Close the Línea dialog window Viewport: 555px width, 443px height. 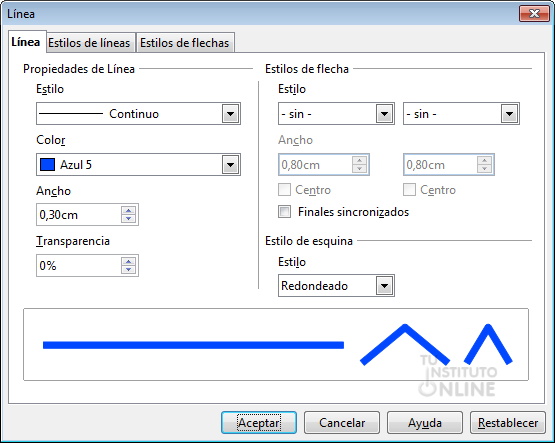pos(534,14)
